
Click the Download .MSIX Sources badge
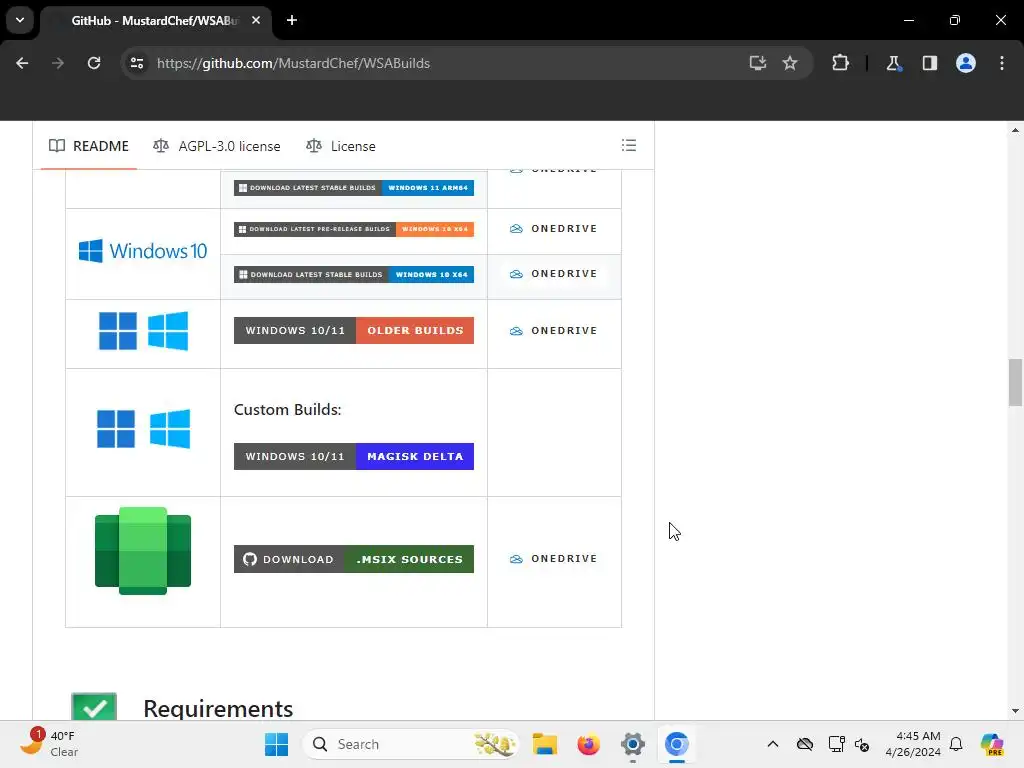click(x=354, y=559)
